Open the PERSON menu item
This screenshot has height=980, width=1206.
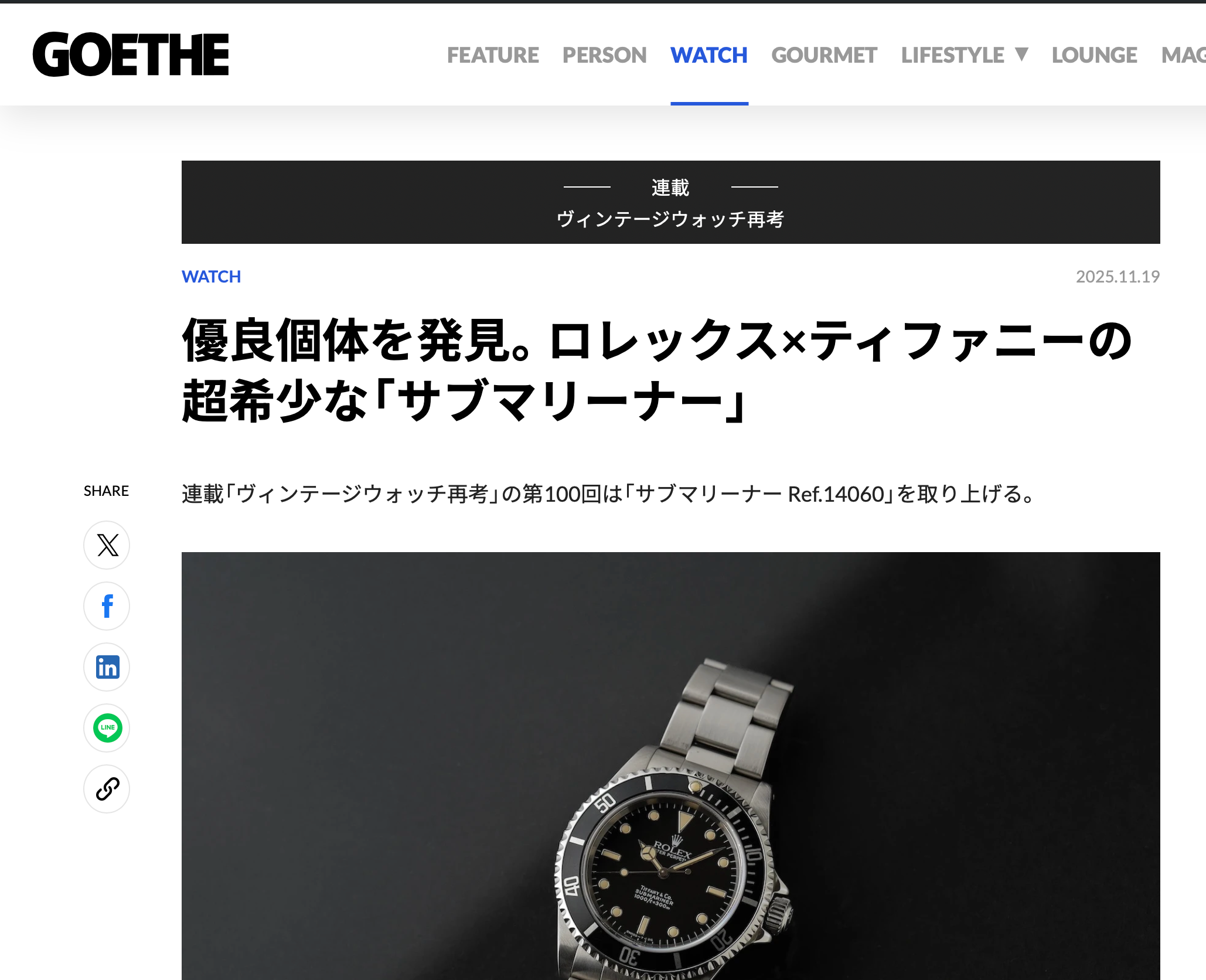tap(605, 55)
